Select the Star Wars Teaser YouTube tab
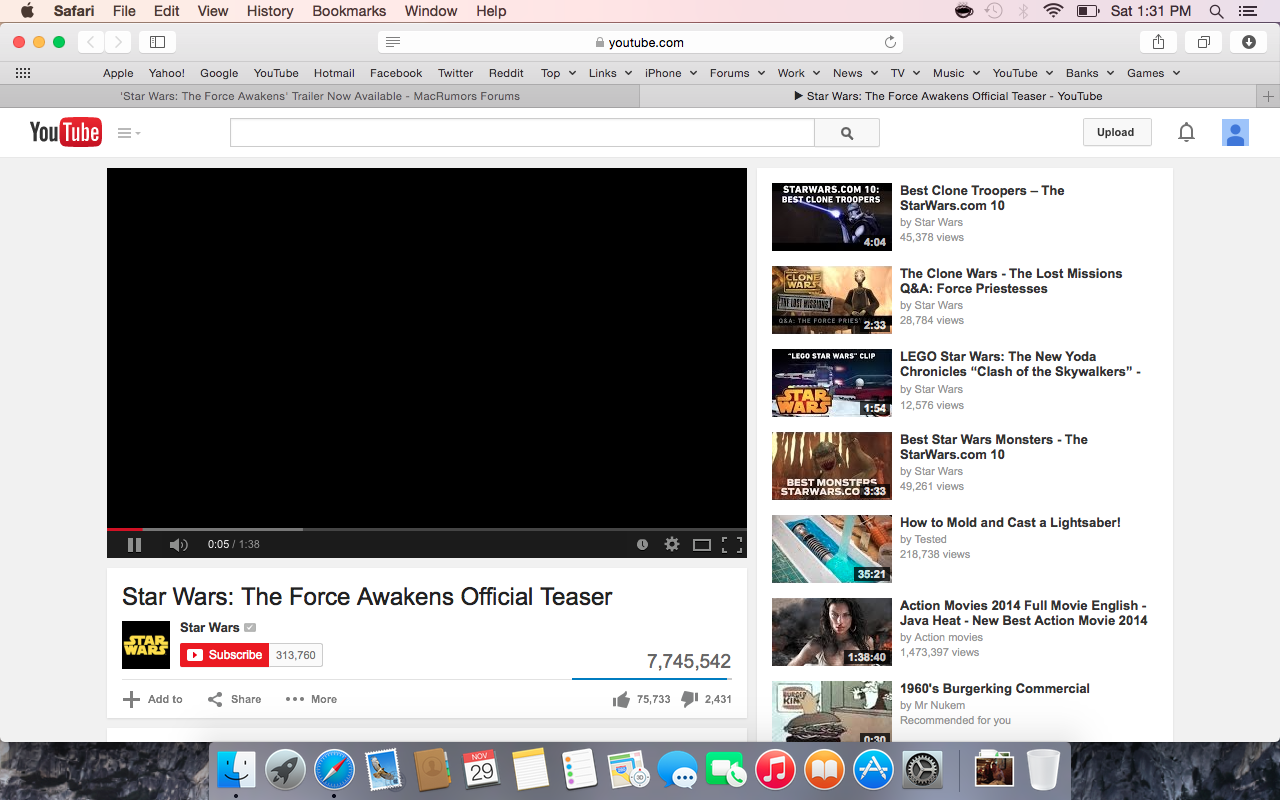This screenshot has width=1280, height=800. click(948, 96)
